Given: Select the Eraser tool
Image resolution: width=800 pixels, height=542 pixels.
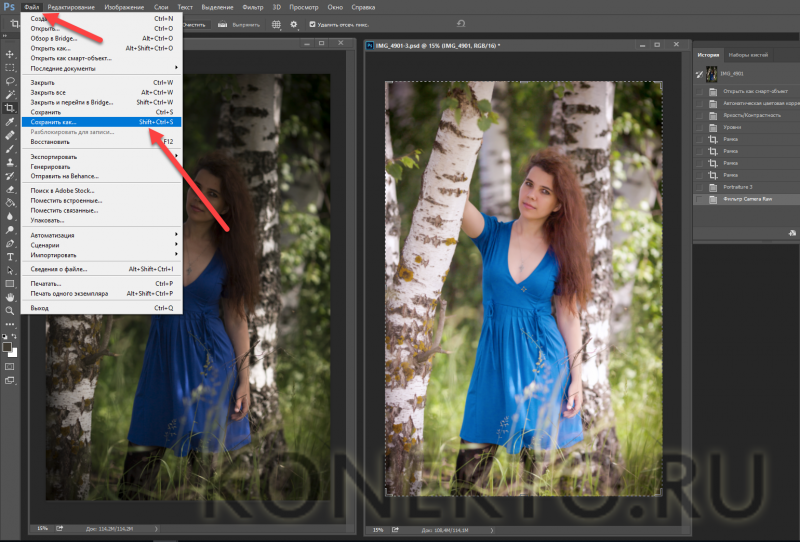Looking at the screenshot, I should point(10,189).
